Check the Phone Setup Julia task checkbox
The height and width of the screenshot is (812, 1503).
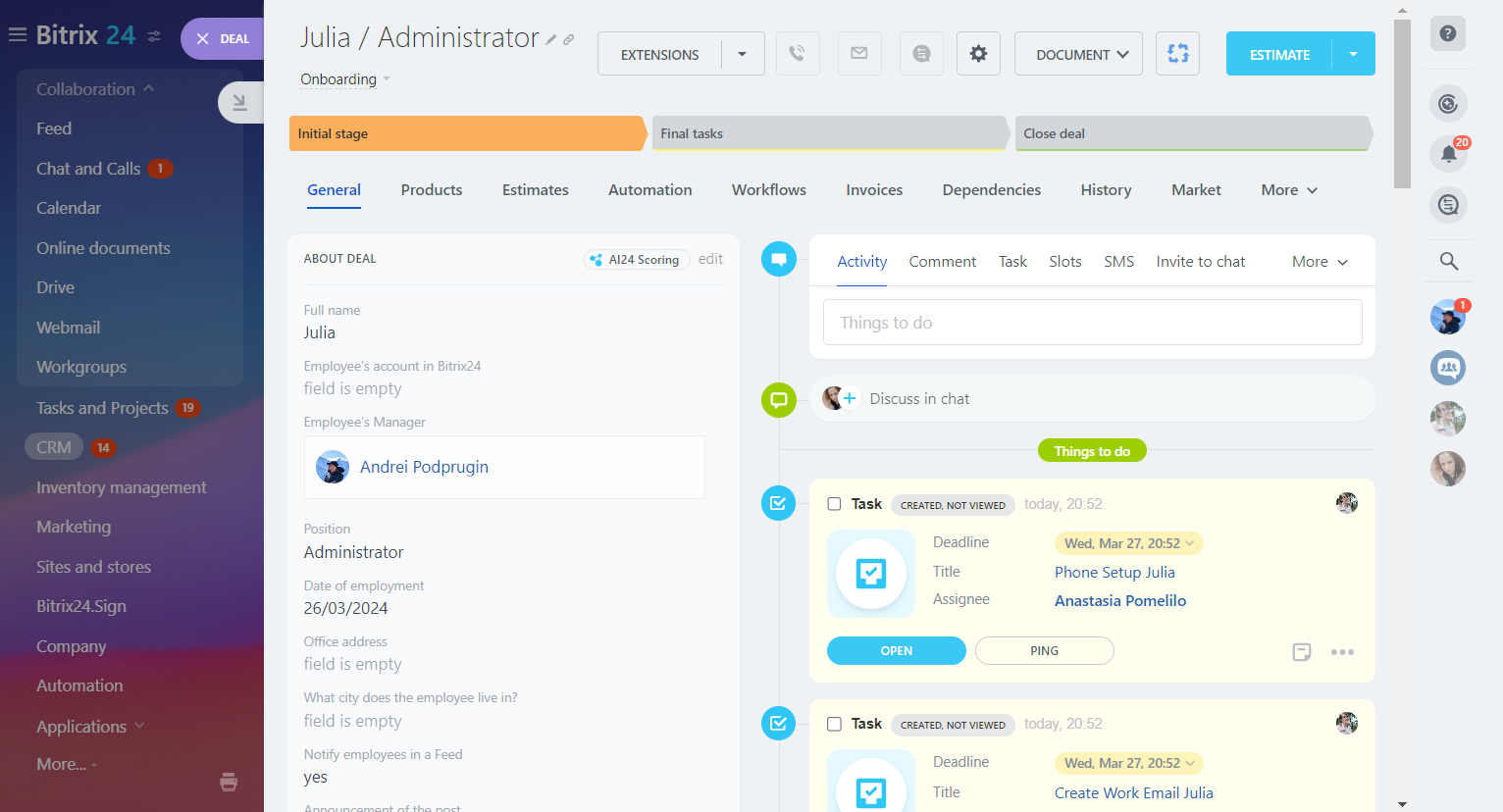click(x=834, y=504)
